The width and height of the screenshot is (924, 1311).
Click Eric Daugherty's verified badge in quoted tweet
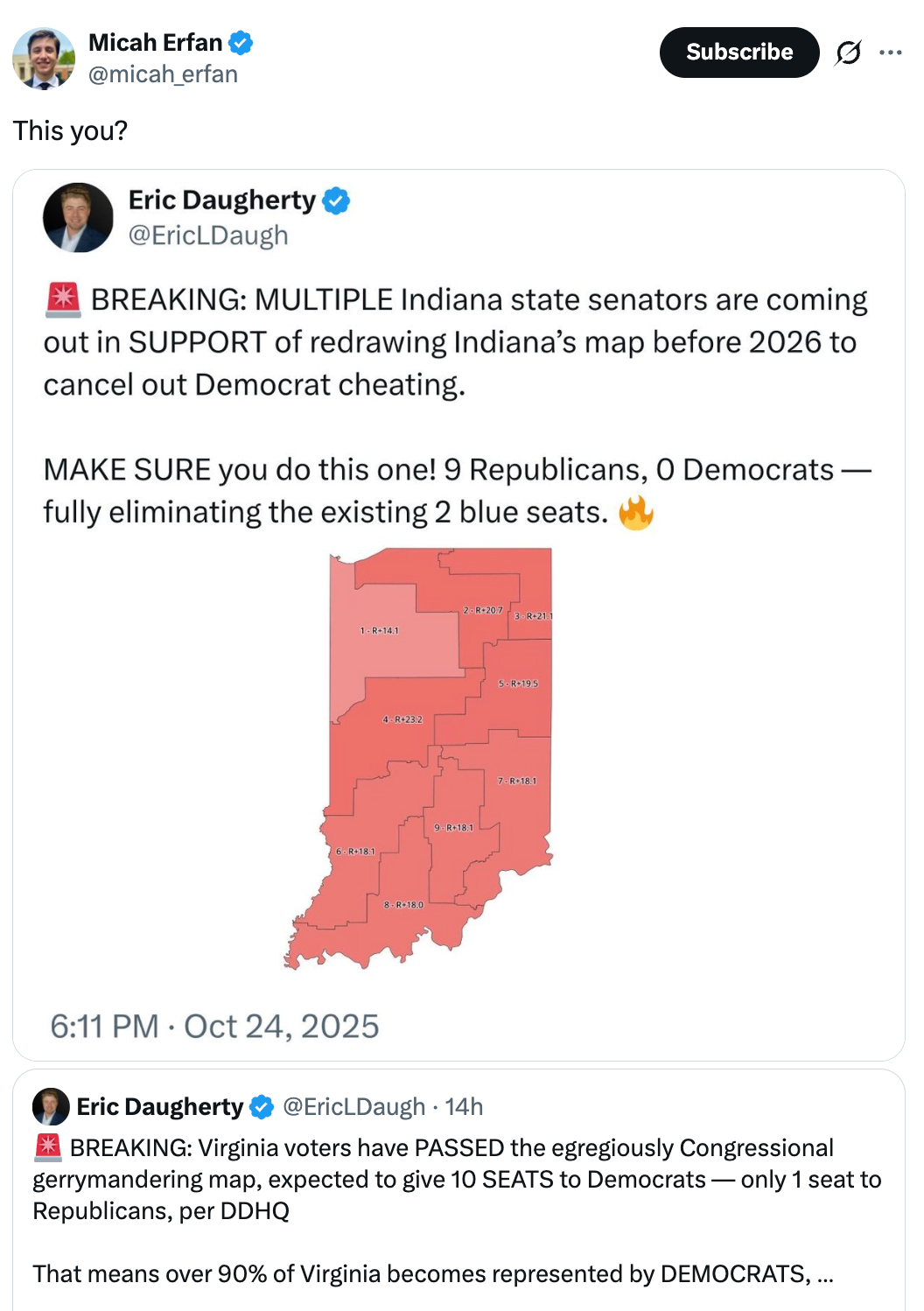[337, 201]
